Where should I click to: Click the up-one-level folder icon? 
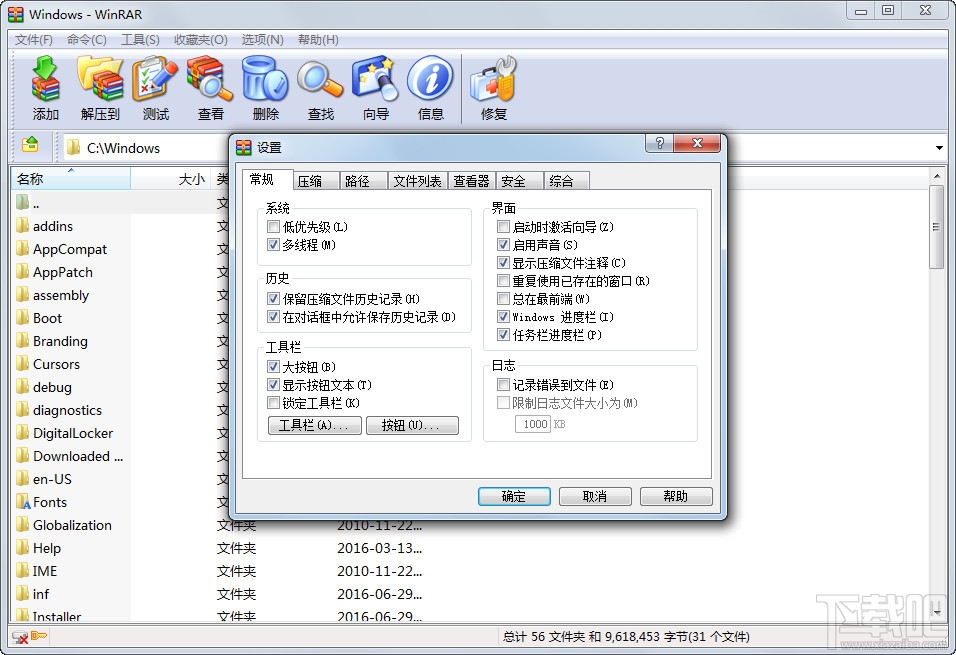pyautogui.click(x=30, y=146)
